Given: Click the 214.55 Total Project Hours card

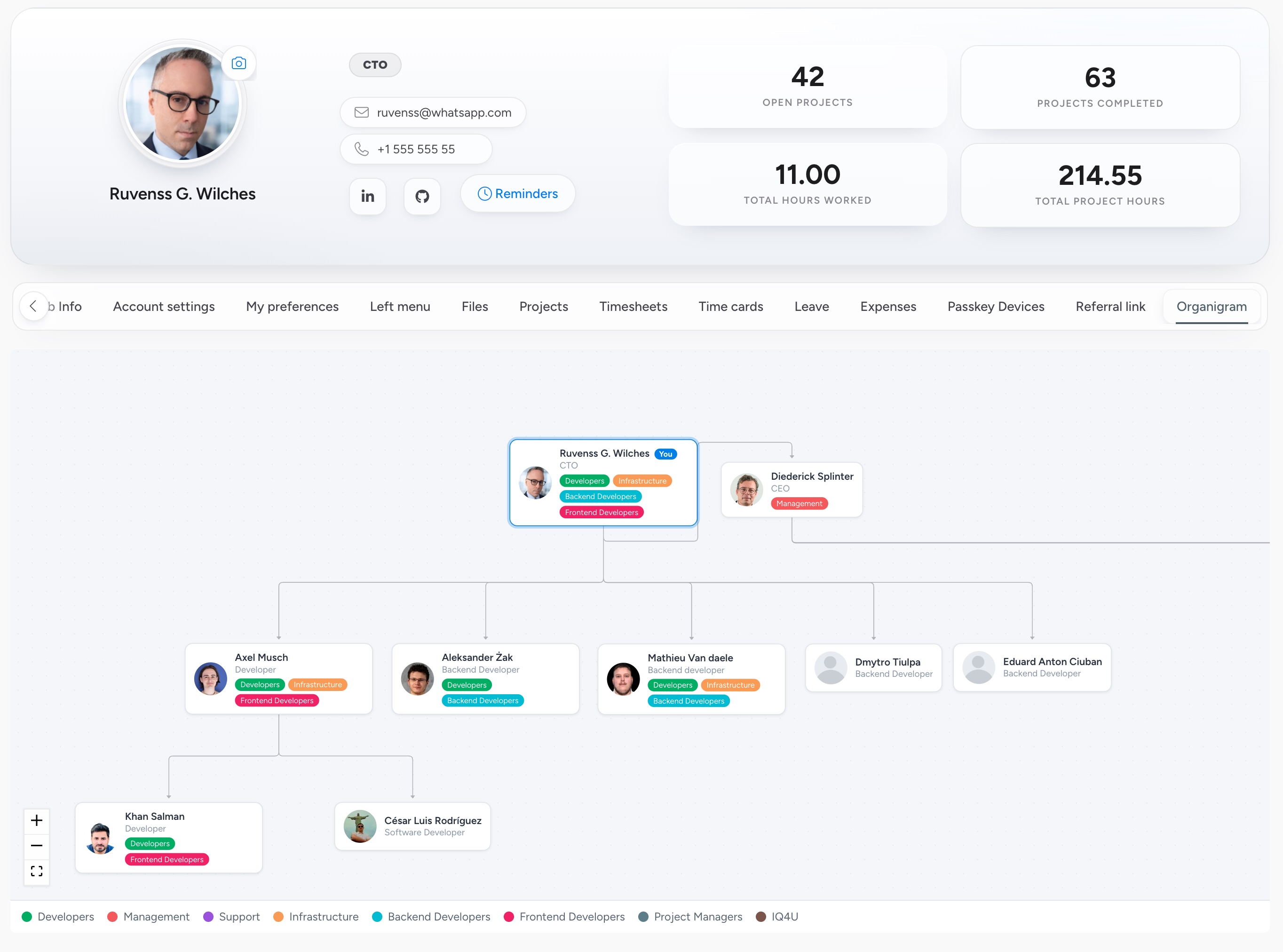Looking at the screenshot, I should [1100, 185].
